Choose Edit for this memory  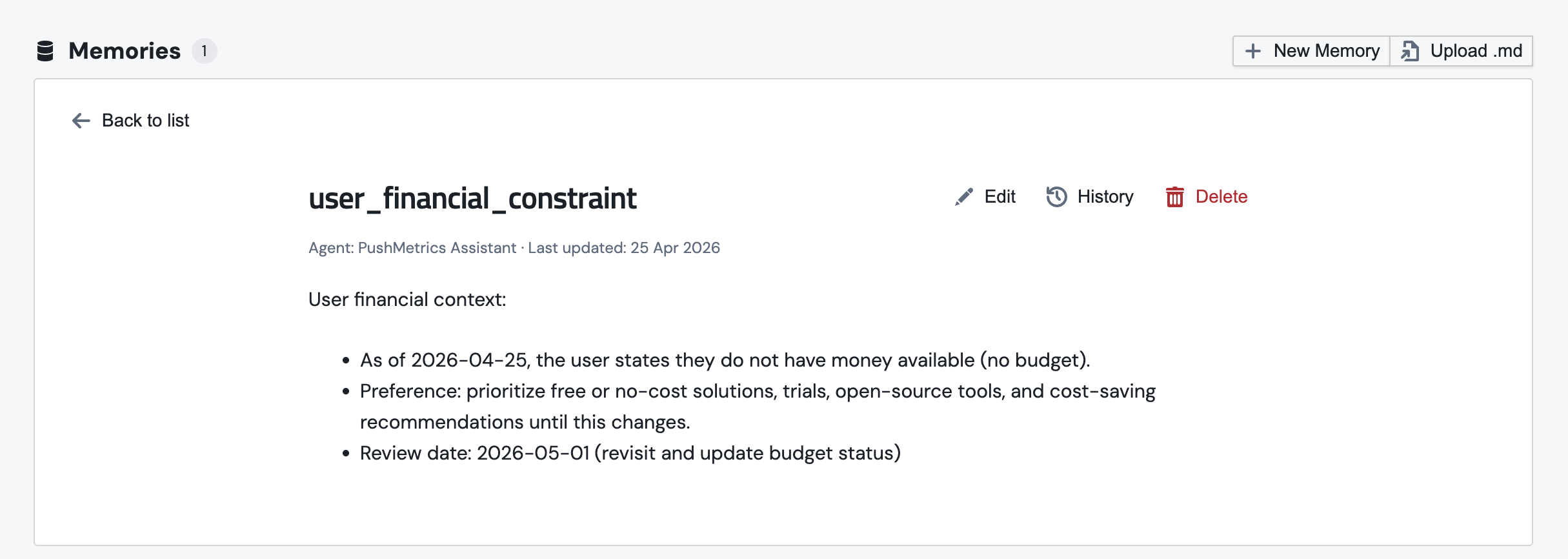coord(985,197)
